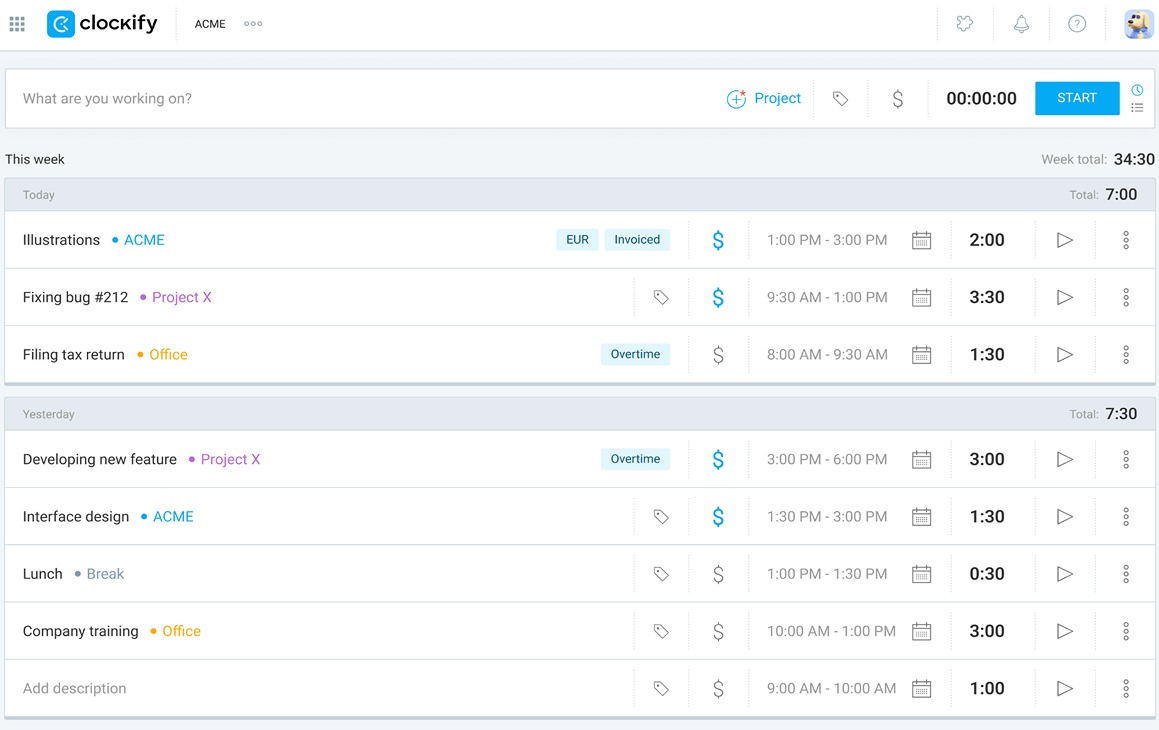This screenshot has width=1159, height=730.
Task: Open the profile avatar menu
Action: click(x=1137, y=23)
